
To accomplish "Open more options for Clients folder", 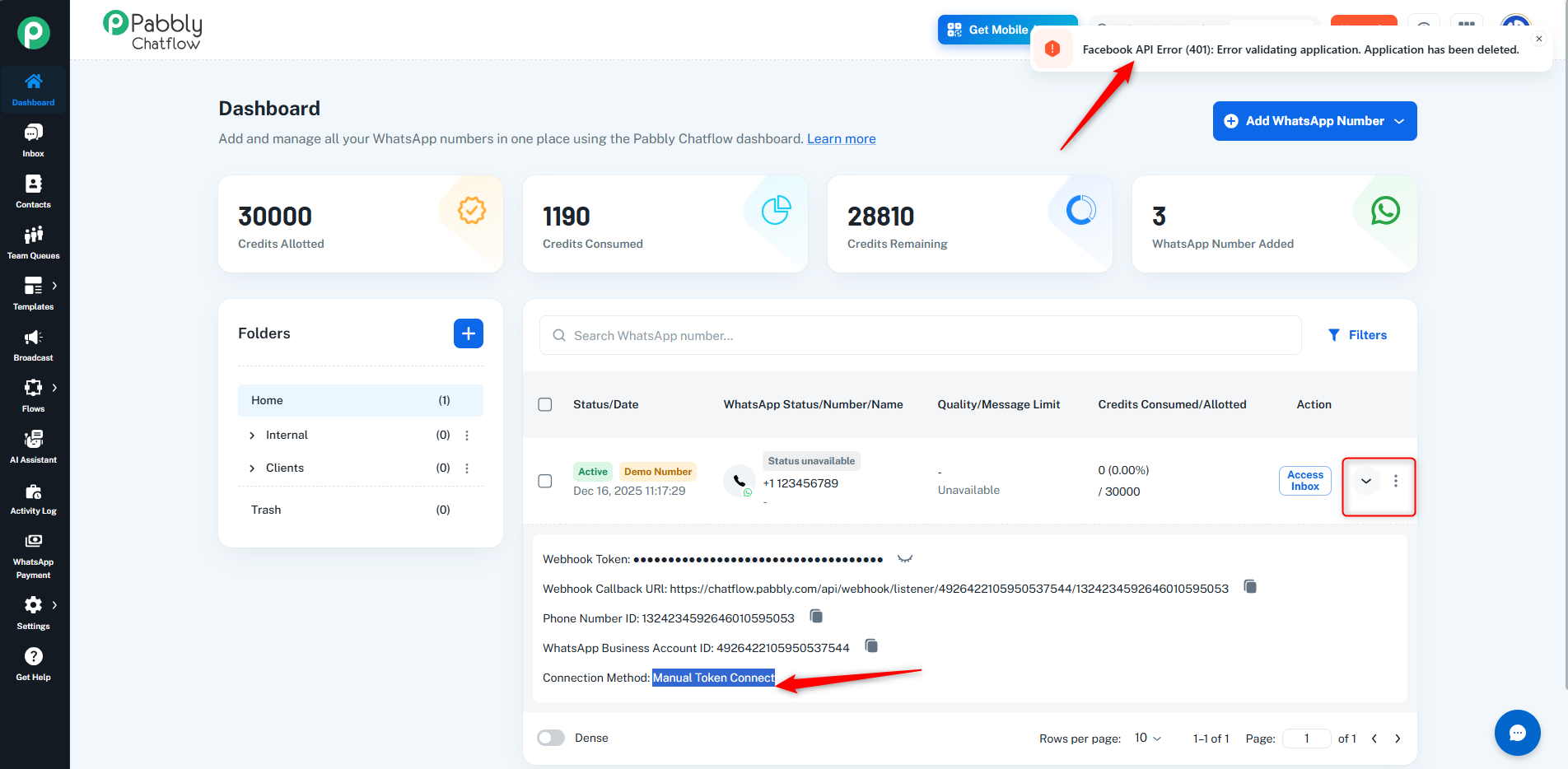I will (x=467, y=468).
